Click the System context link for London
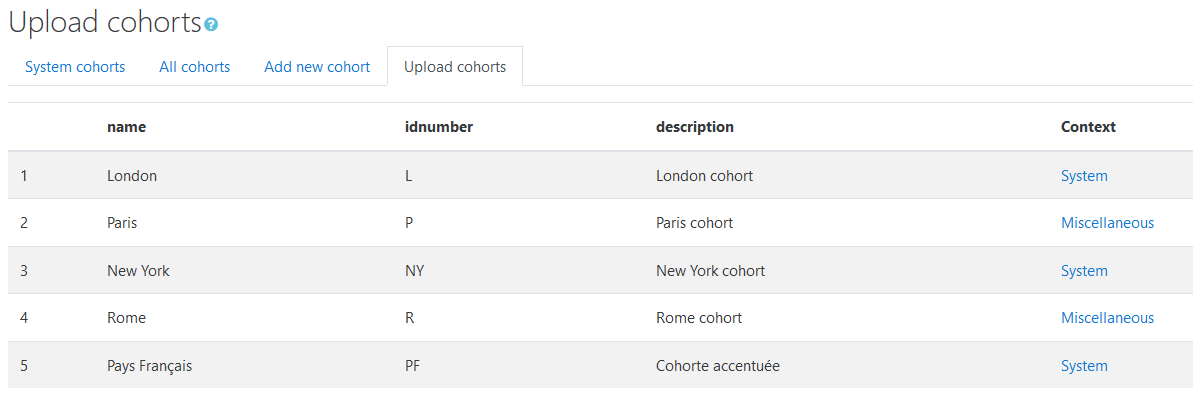The image size is (1193, 400). pyautogui.click(x=1084, y=176)
